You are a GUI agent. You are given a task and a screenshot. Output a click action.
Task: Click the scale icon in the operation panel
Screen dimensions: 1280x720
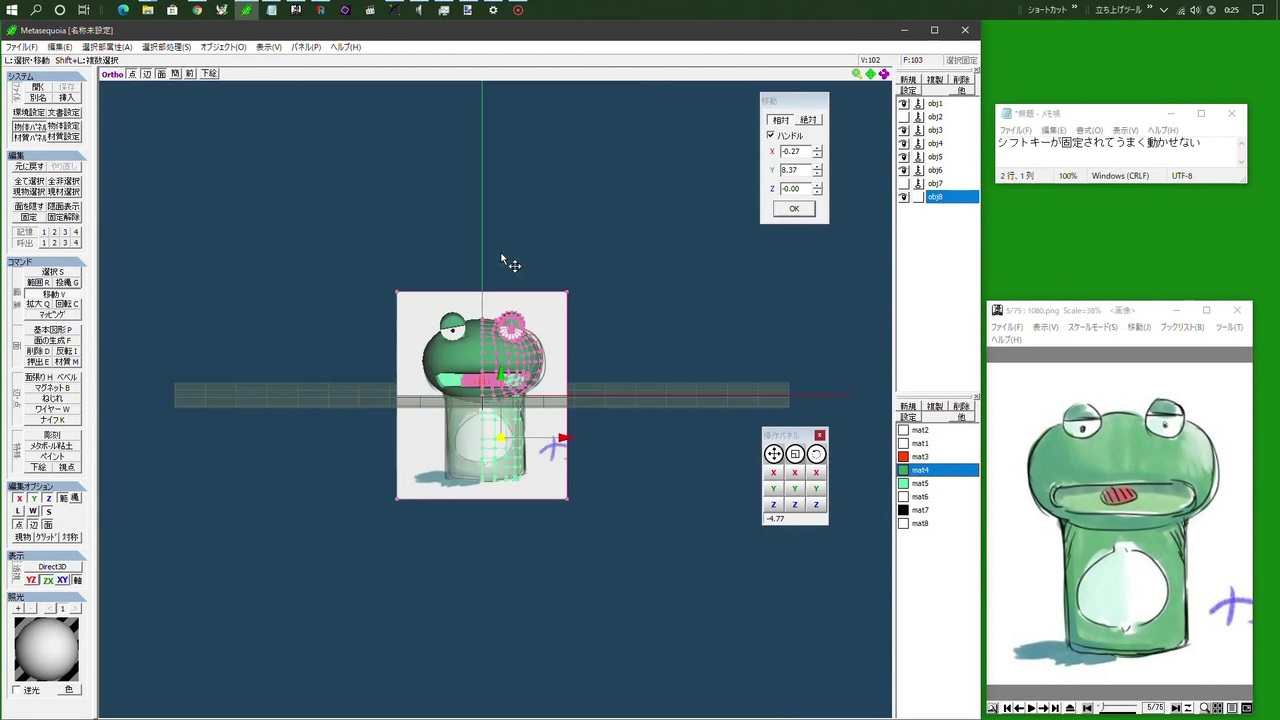tap(795, 454)
